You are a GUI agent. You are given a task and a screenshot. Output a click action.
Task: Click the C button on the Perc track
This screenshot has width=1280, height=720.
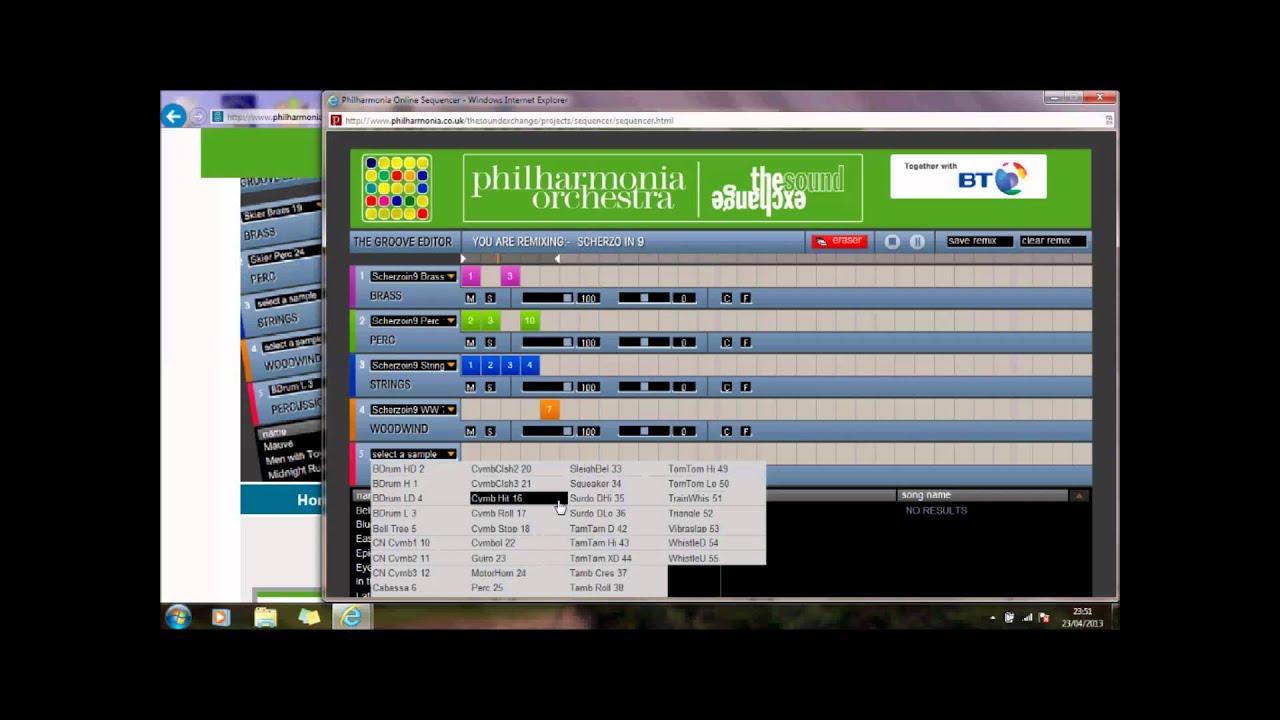(727, 342)
